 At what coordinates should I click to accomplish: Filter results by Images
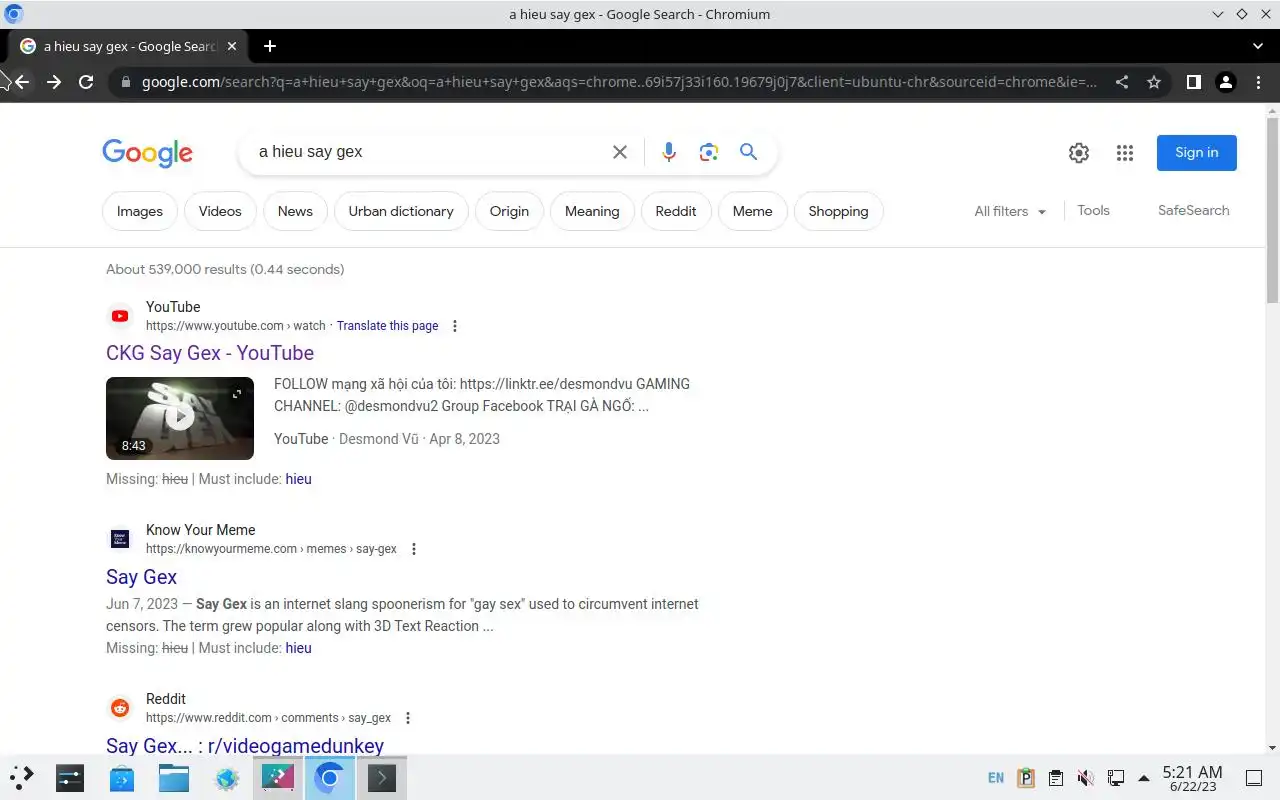[140, 211]
